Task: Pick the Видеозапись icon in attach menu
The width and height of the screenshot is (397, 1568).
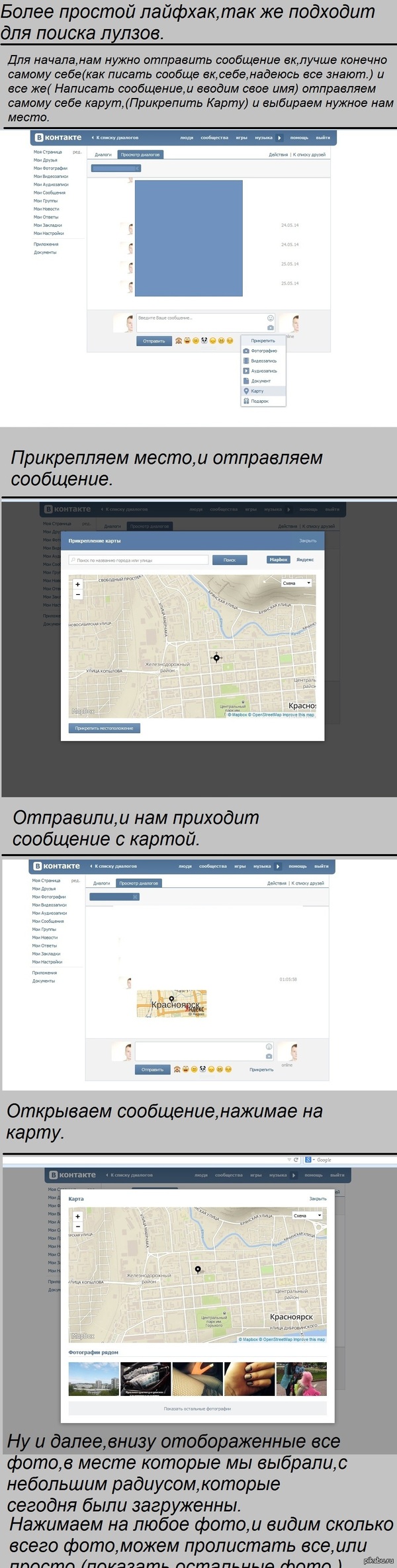Action: coord(246,361)
